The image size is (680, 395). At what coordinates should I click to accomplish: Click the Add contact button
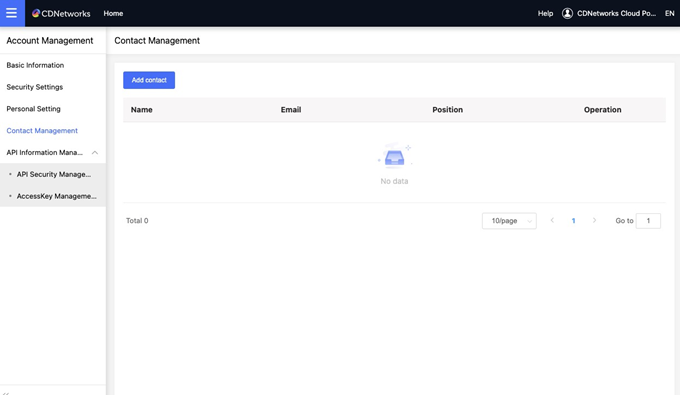tap(149, 80)
